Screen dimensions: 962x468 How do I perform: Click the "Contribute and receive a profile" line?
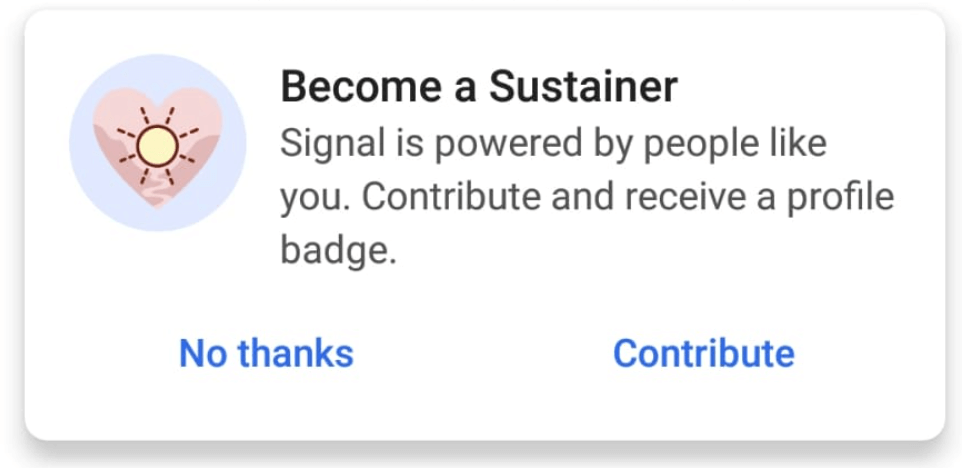pos(628,196)
